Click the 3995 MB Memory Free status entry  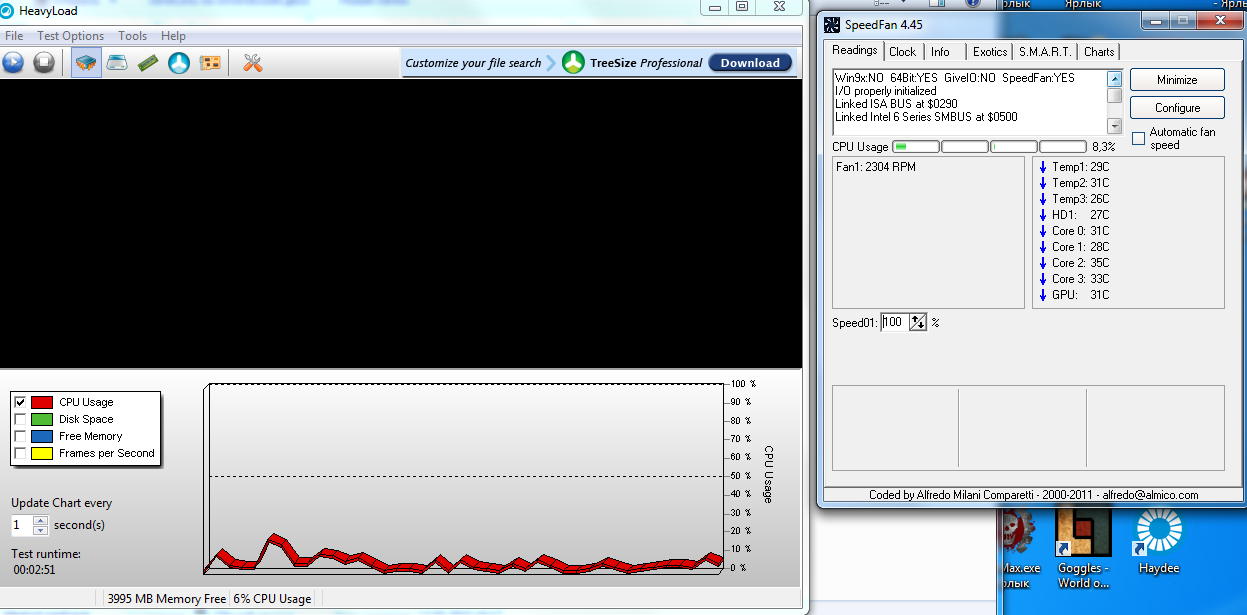[x=166, y=599]
